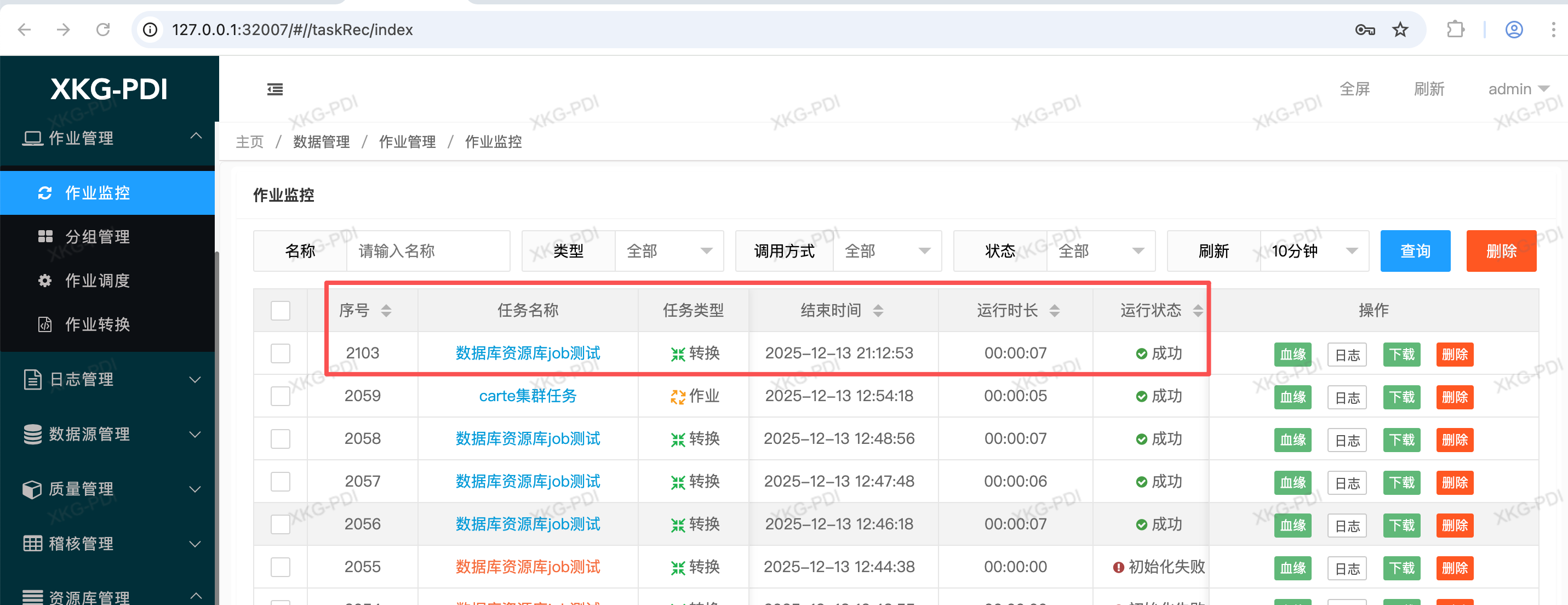The width and height of the screenshot is (1568, 605).
Task: Click 日志 button for row 2059
Action: [1347, 397]
